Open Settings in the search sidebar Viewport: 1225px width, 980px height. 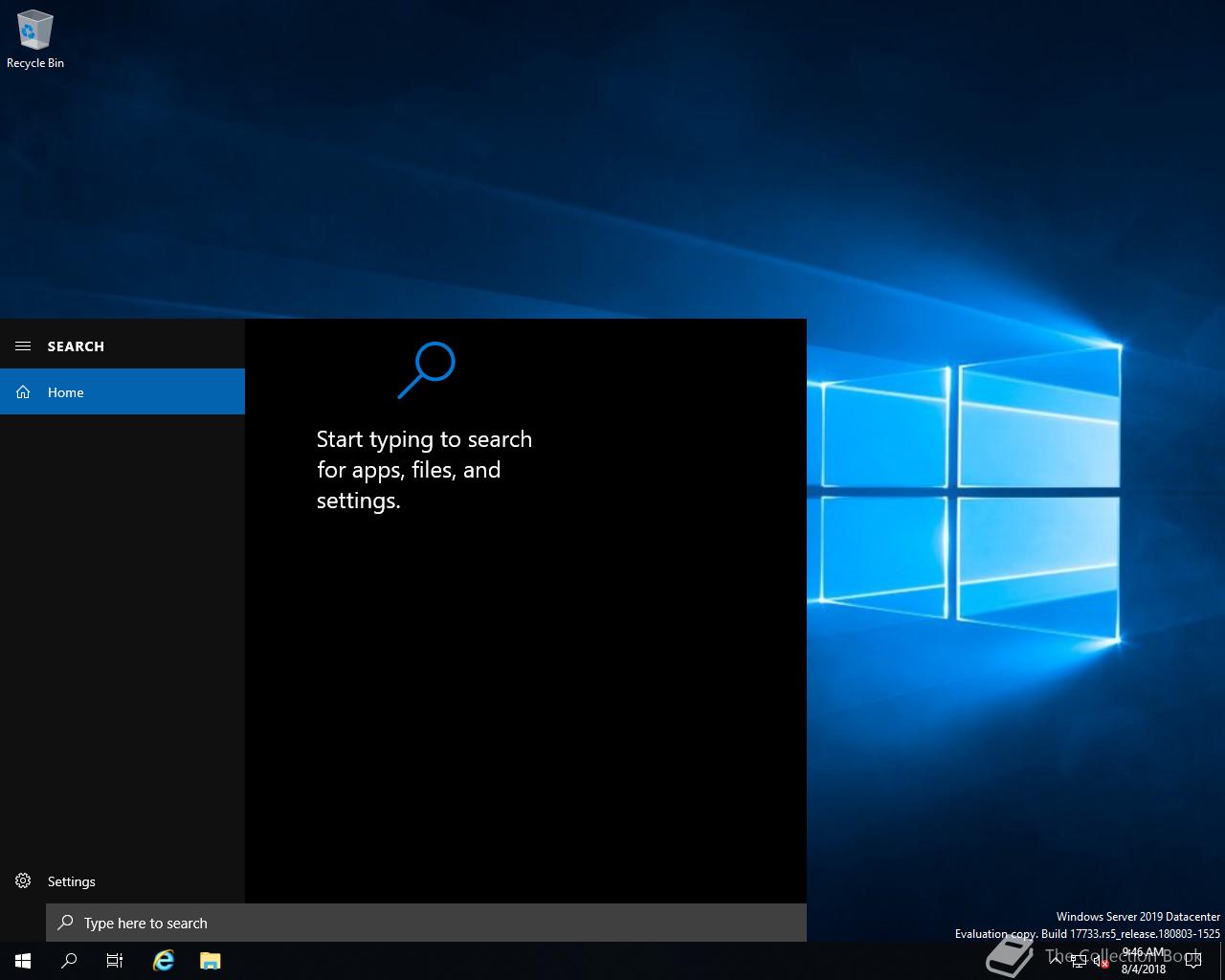(x=122, y=881)
